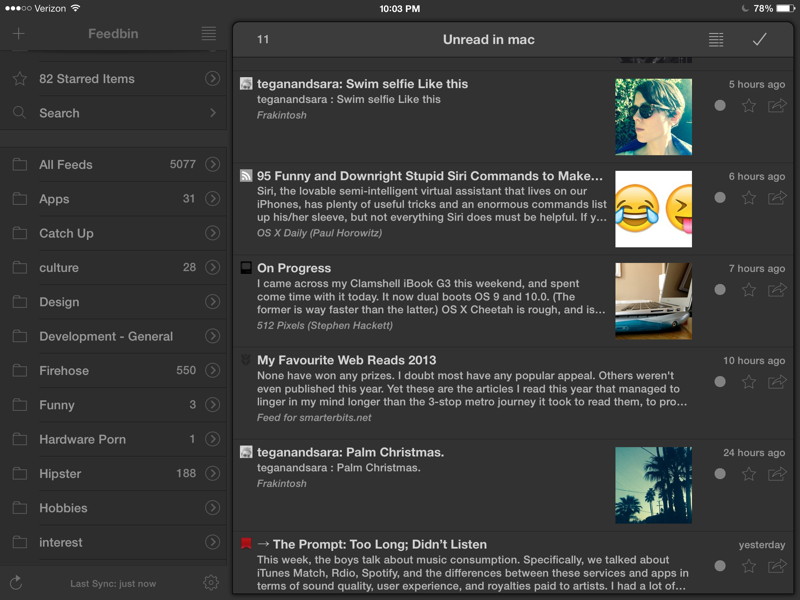The height and width of the screenshot is (600, 800).
Task: Toggle read dot for My Favourite Web Reads
Action: tap(720, 382)
